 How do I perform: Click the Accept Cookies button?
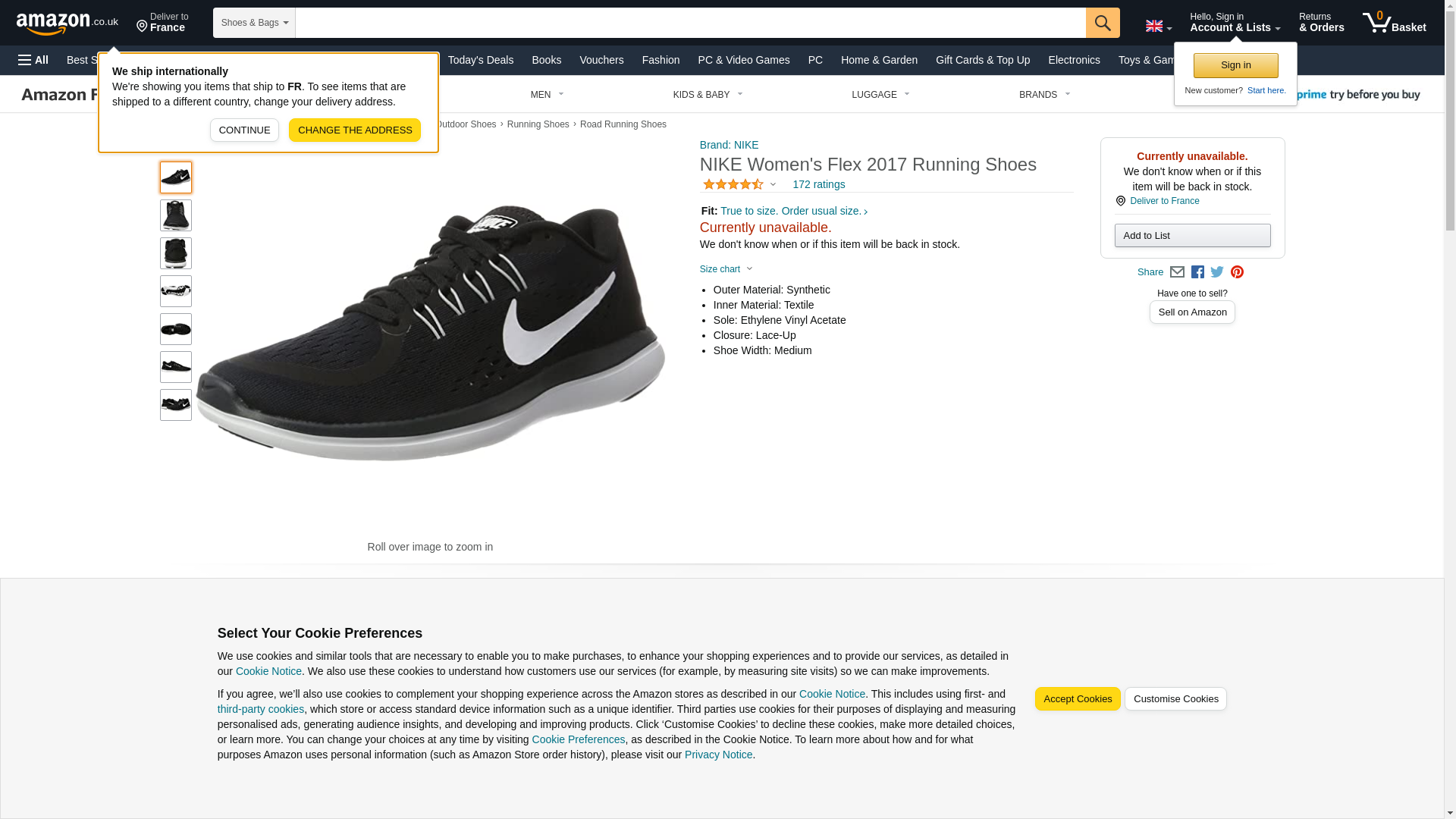1077,699
